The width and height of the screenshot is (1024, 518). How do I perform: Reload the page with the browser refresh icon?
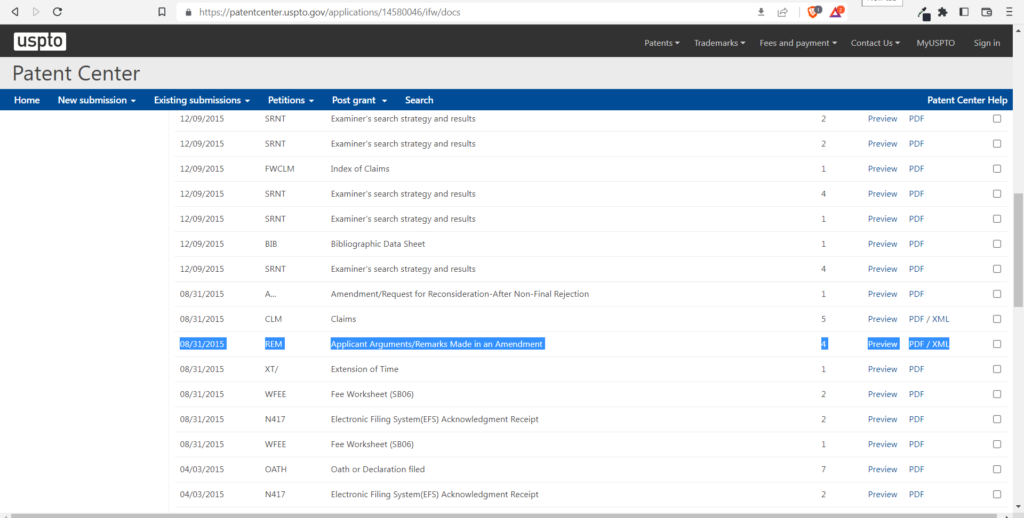57,12
